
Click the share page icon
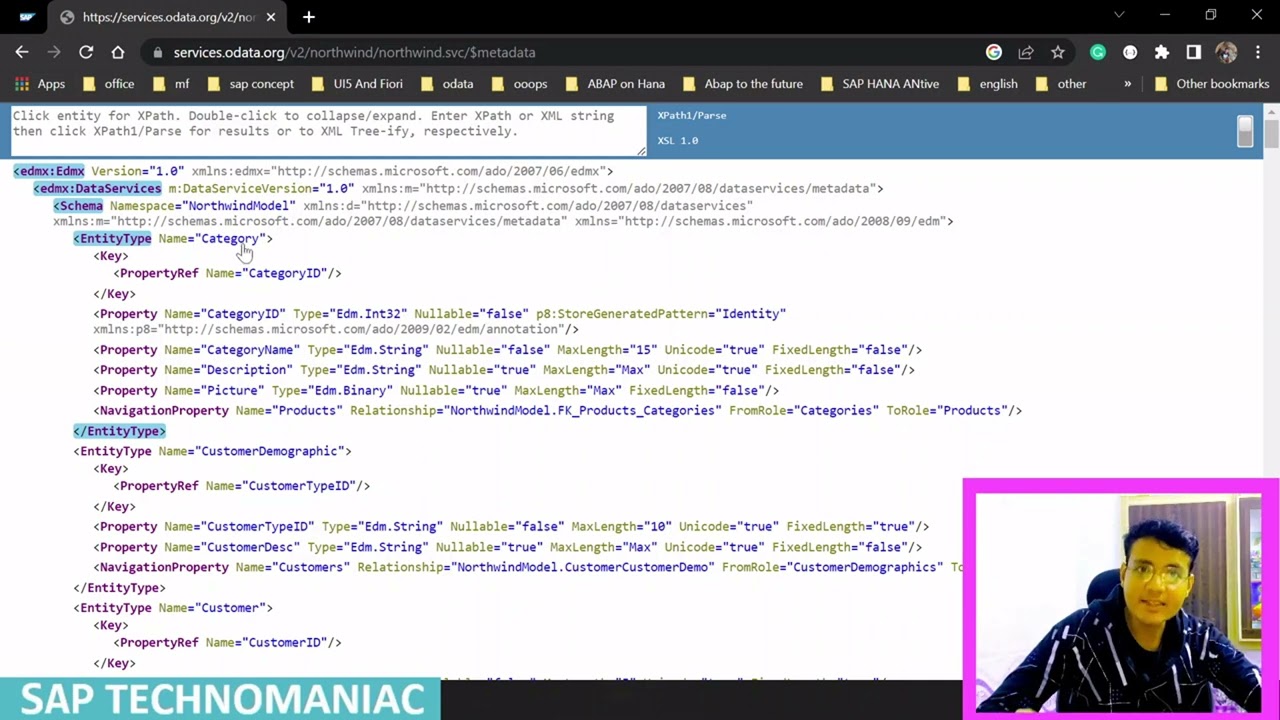1025,52
